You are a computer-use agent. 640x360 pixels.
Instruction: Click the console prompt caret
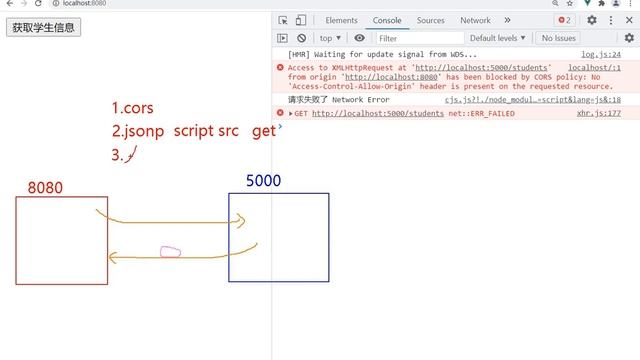click(280, 126)
